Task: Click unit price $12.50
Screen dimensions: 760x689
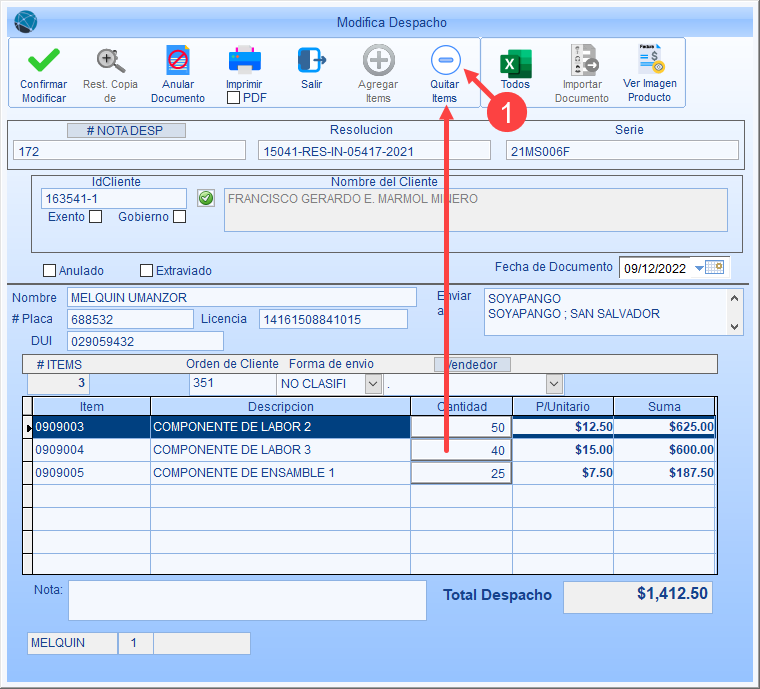Action: tap(563, 427)
